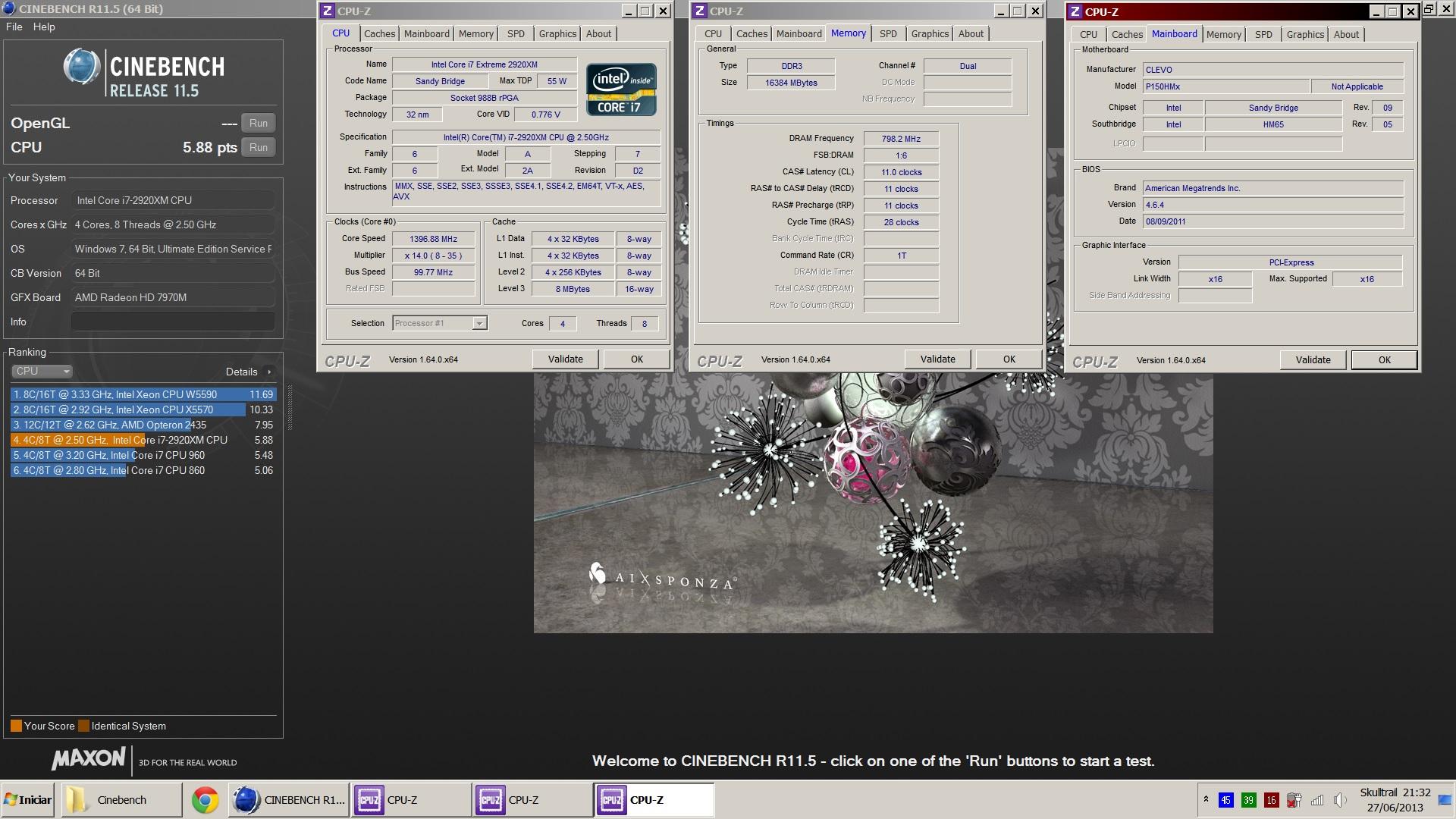Click the Skulltrail clock and date in the tray
The image size is (1456, 819).
tap(1395, 800)
